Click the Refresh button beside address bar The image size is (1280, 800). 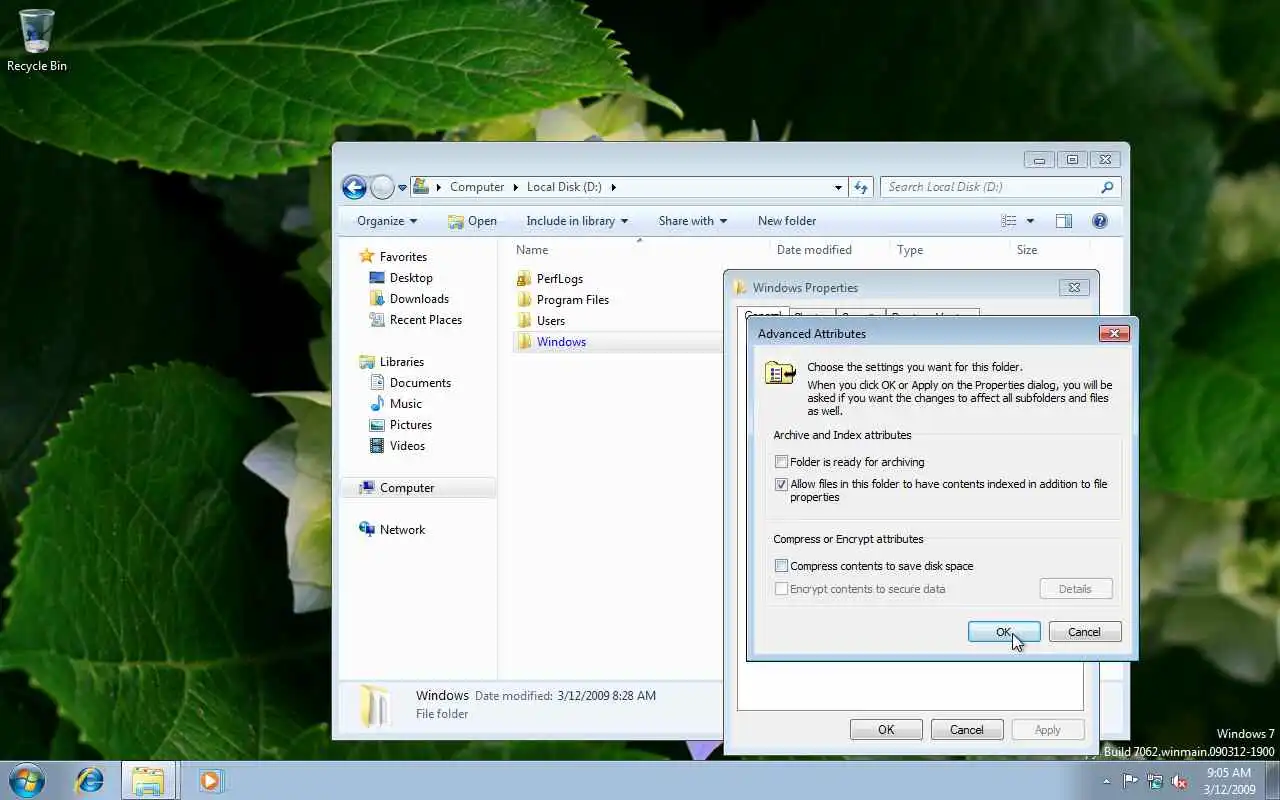coord(861,187)
